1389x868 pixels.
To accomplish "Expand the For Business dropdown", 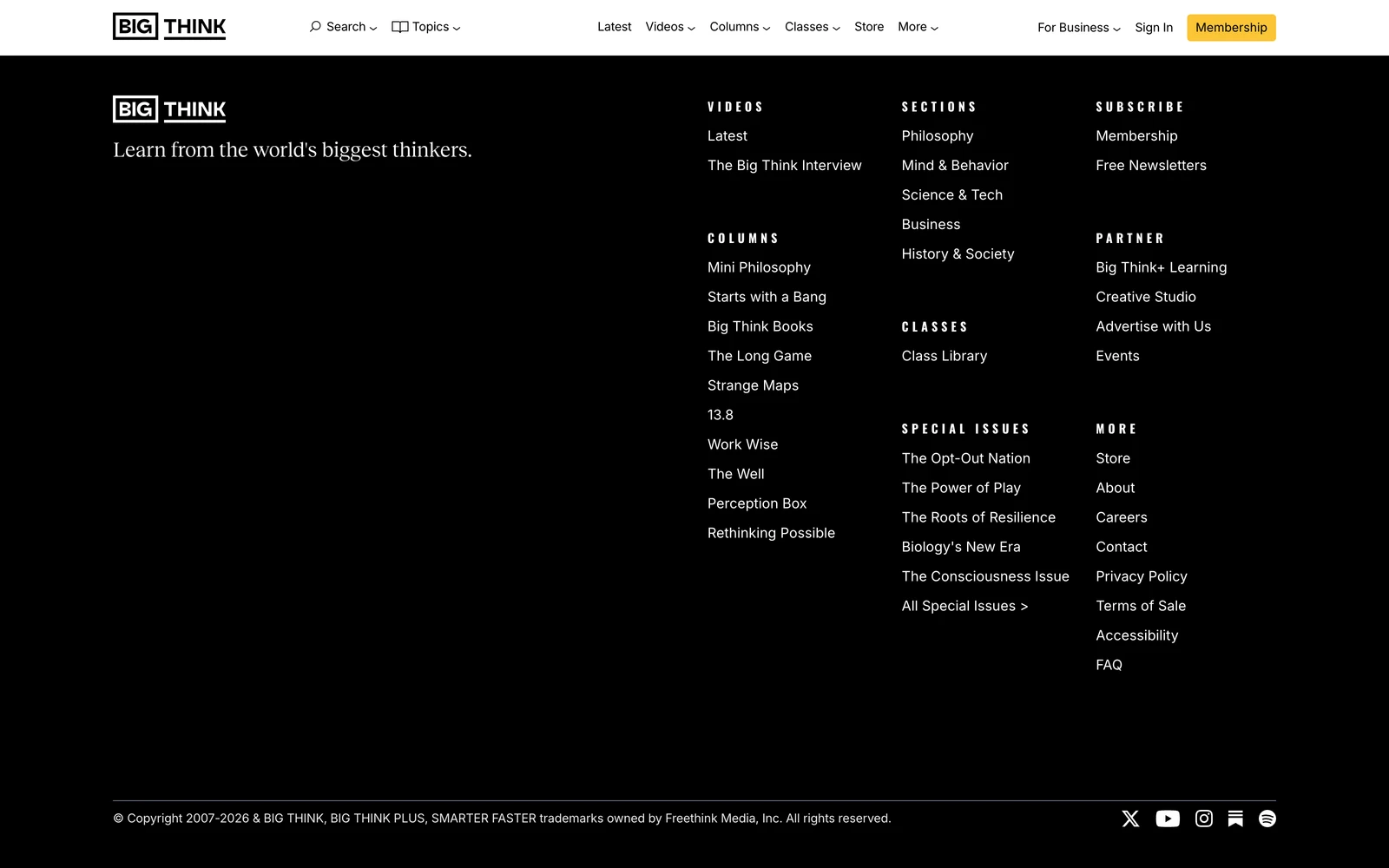I will 1079,28.
